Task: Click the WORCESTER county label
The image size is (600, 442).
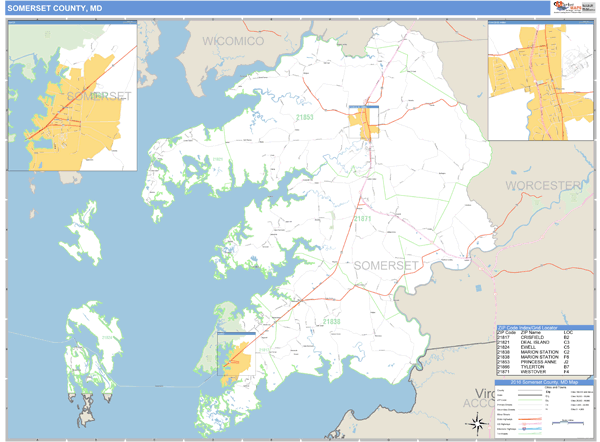Action: click(543, 185)
